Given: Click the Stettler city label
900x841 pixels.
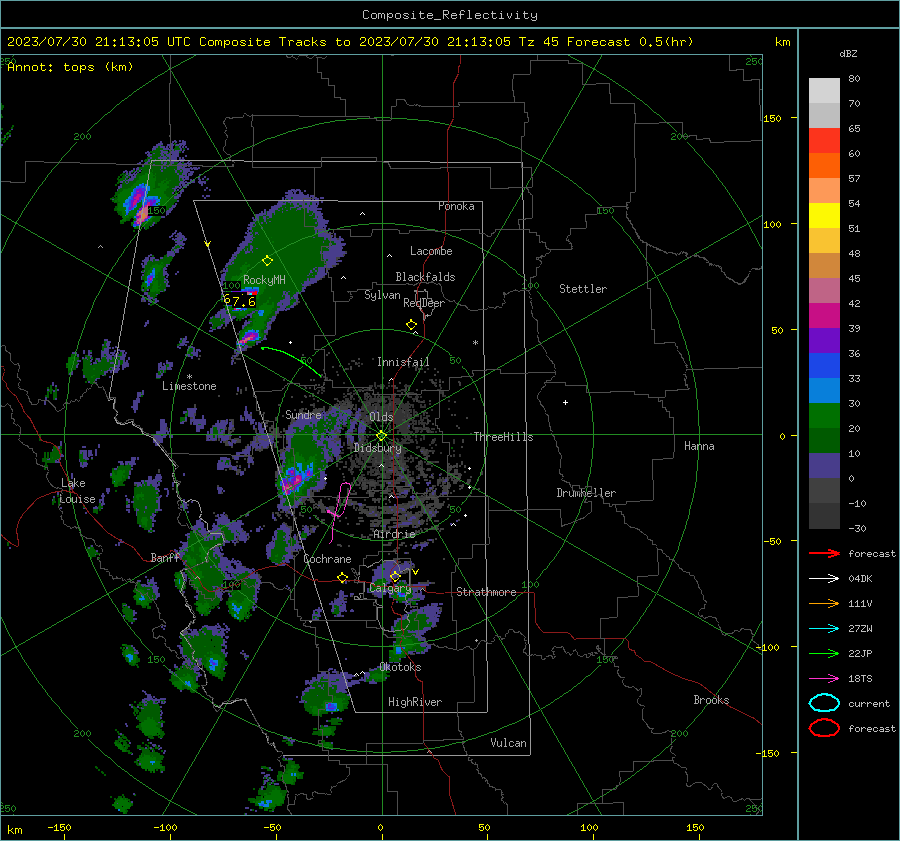Looking at the screenshot, I should point(583,289).
